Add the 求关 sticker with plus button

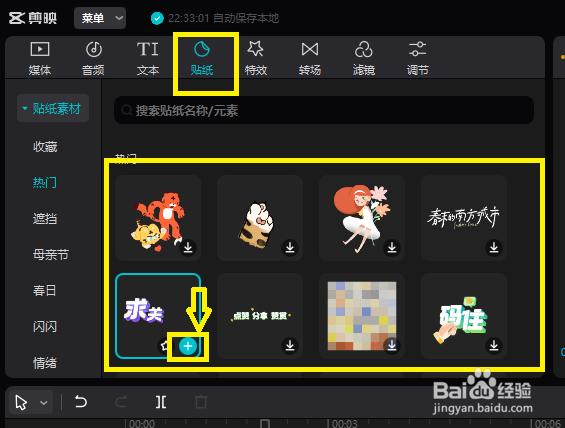pyautogui.click(x=188, y=346)
